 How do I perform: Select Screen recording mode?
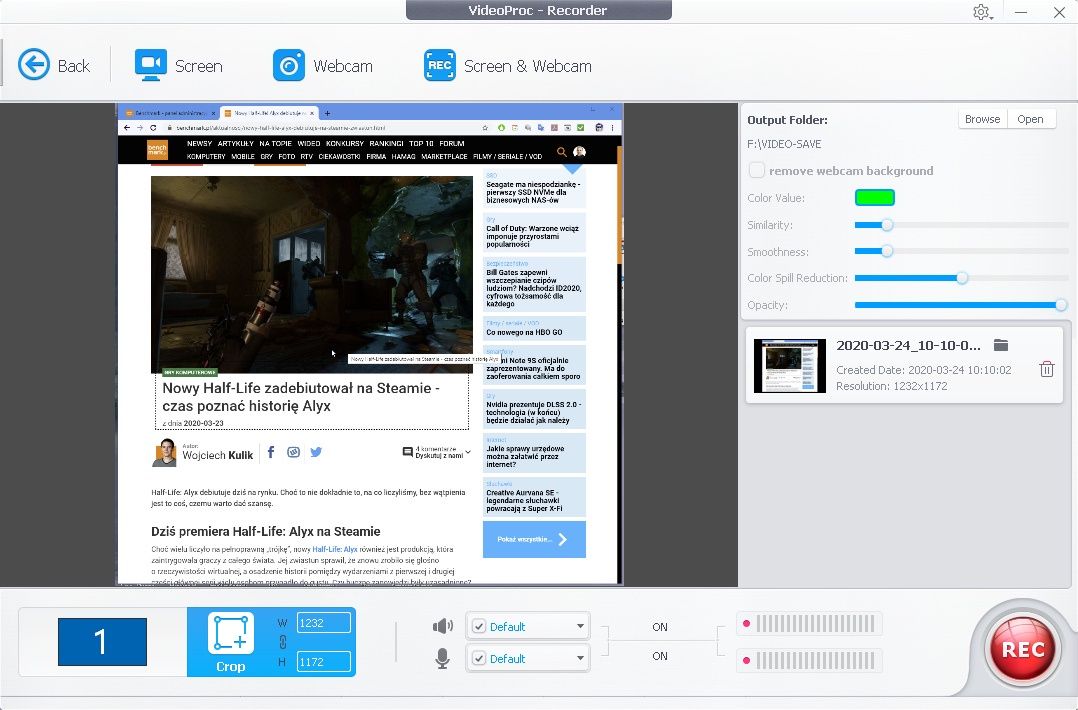pyautogui.click(x=179, y=65)
